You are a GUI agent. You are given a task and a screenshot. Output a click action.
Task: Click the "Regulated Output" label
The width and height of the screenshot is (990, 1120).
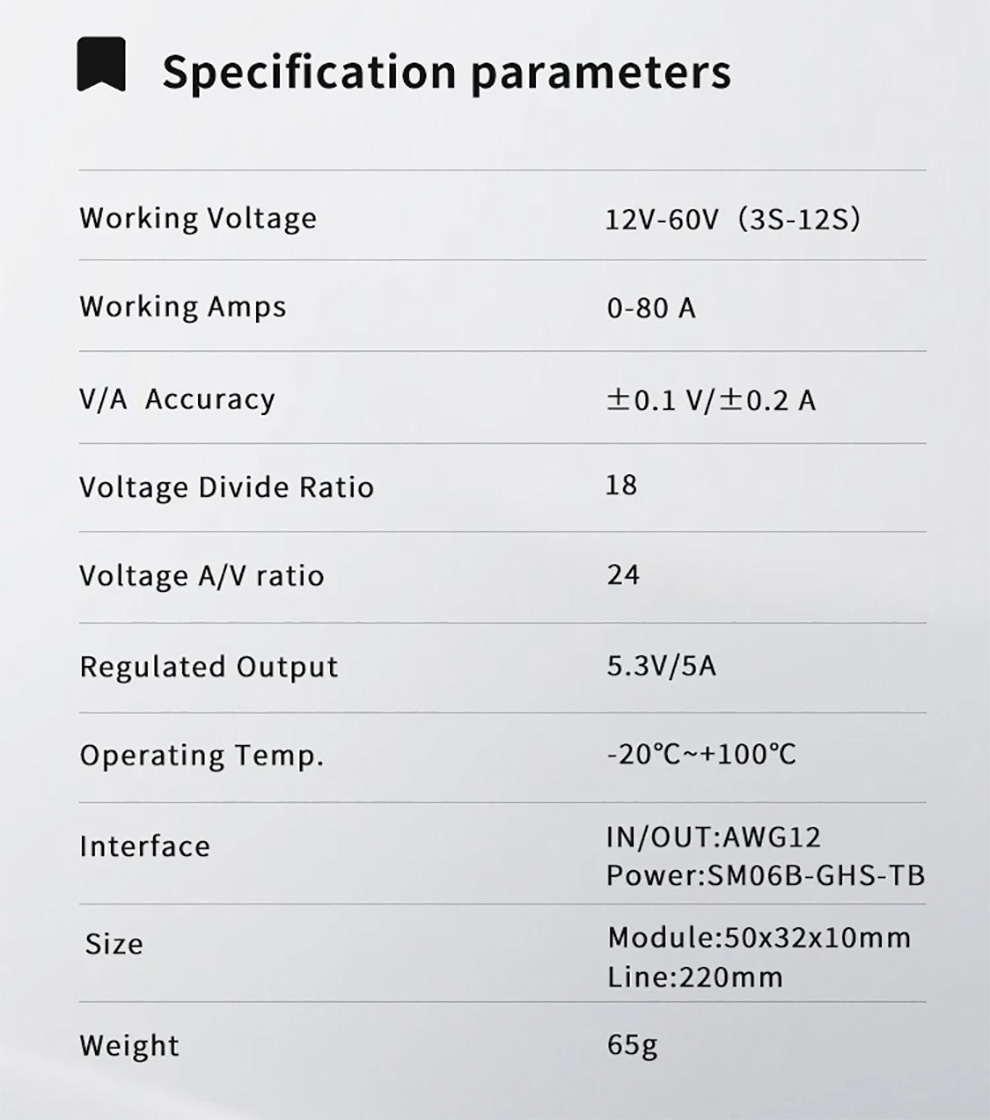209,667
